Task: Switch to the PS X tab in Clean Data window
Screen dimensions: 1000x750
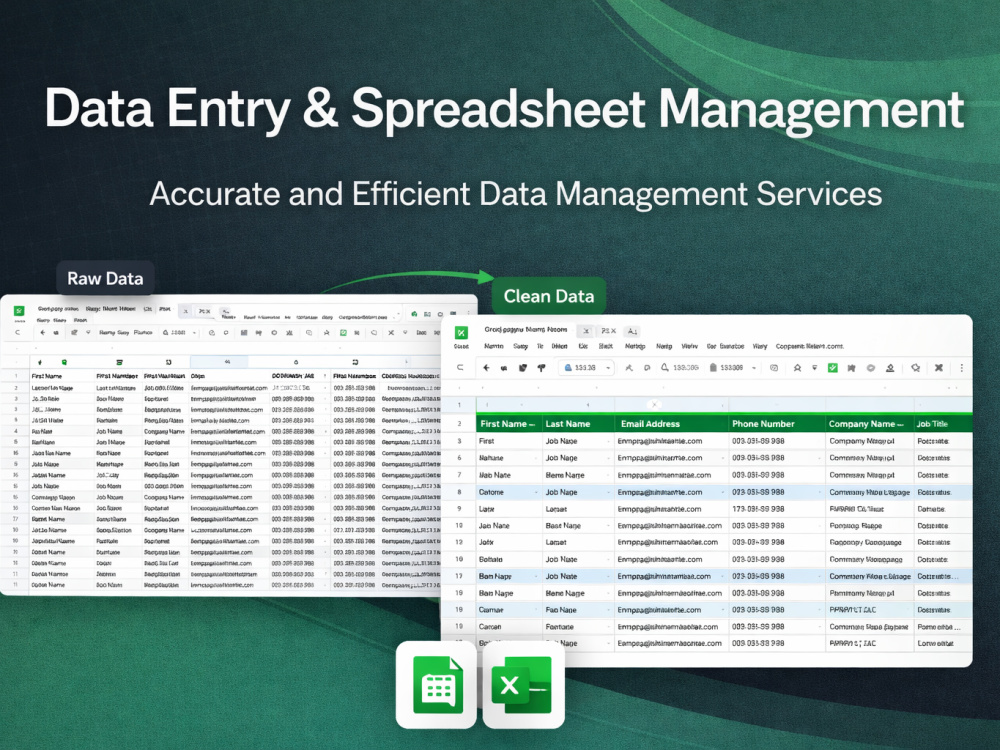Action: coord(608,331)
